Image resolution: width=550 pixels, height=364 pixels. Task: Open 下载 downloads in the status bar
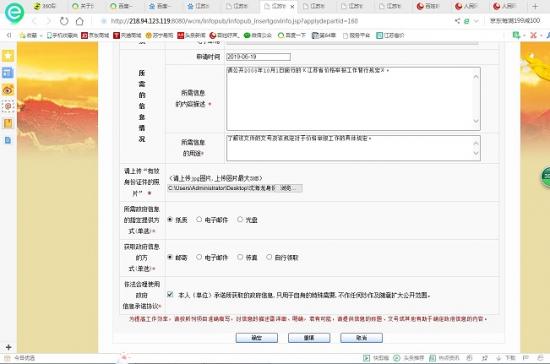(x=505, y=358)
